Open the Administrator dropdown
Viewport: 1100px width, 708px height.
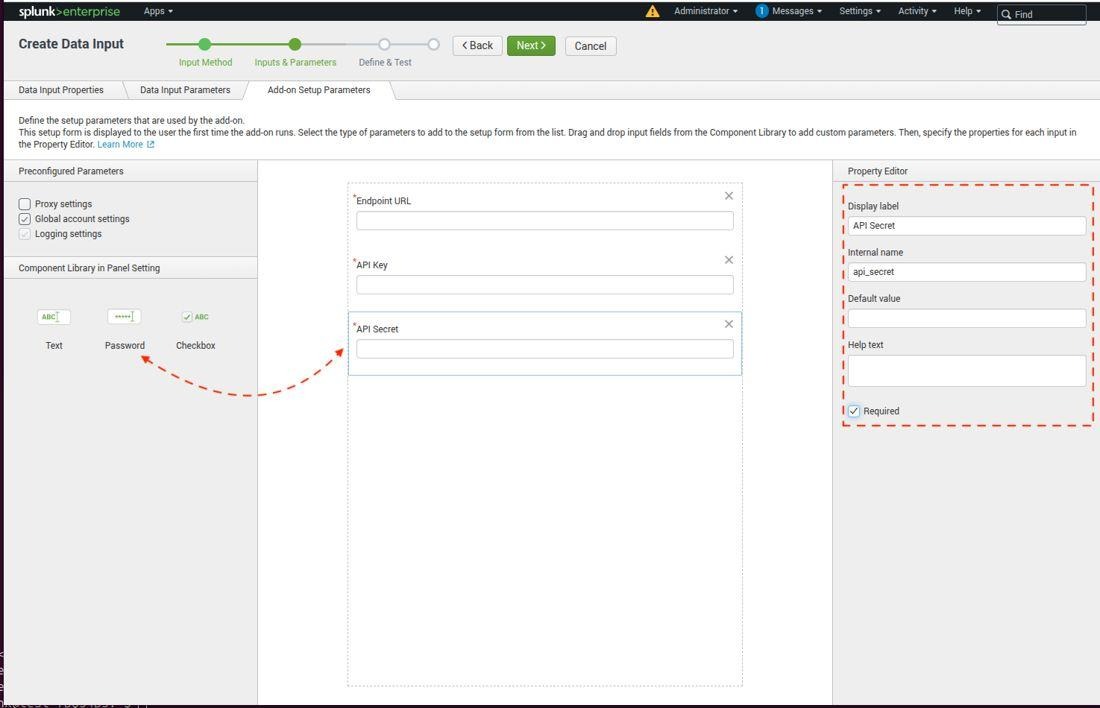[x=706, y=11]
